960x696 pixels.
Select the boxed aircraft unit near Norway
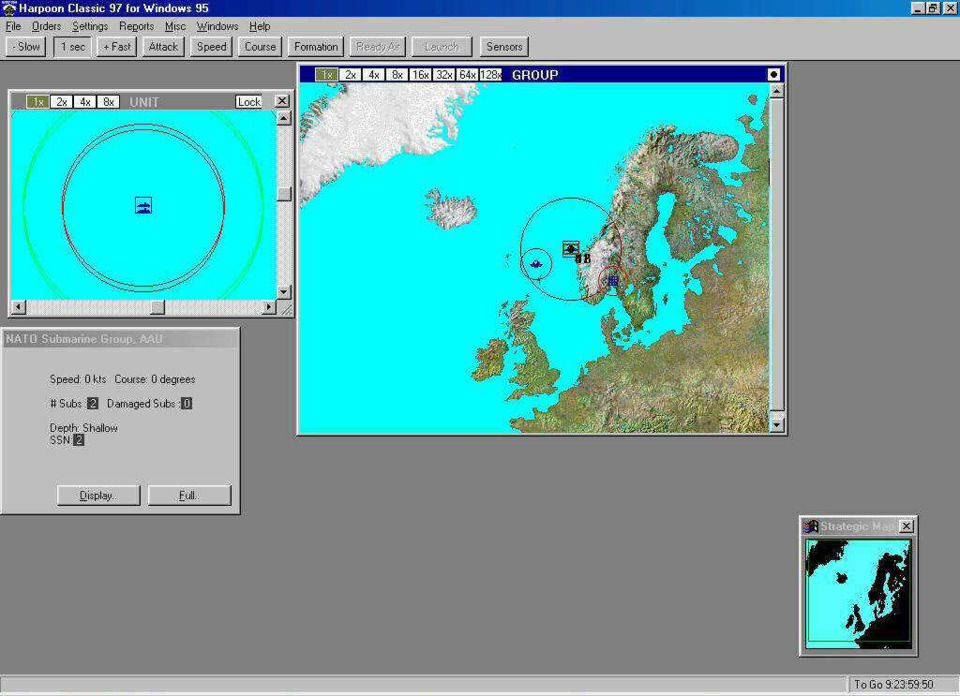pyautogui.click(x=570, y=248)
